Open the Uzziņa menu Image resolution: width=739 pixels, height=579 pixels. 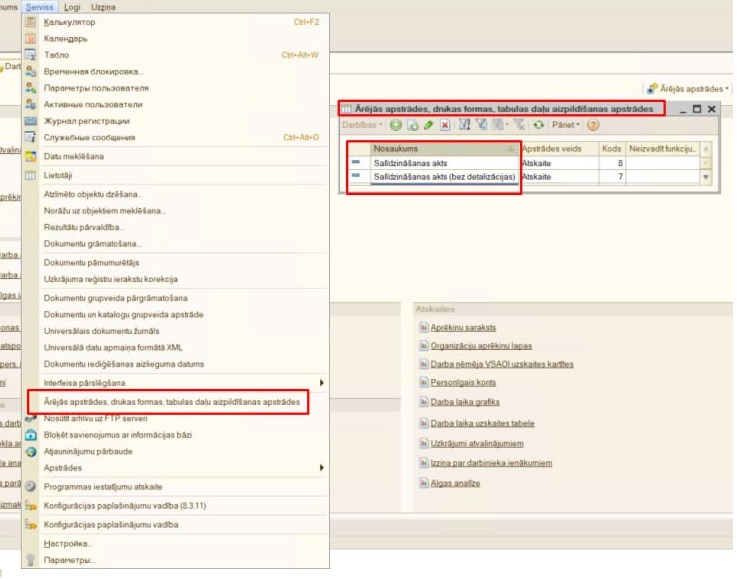click(x=103, y=7)
